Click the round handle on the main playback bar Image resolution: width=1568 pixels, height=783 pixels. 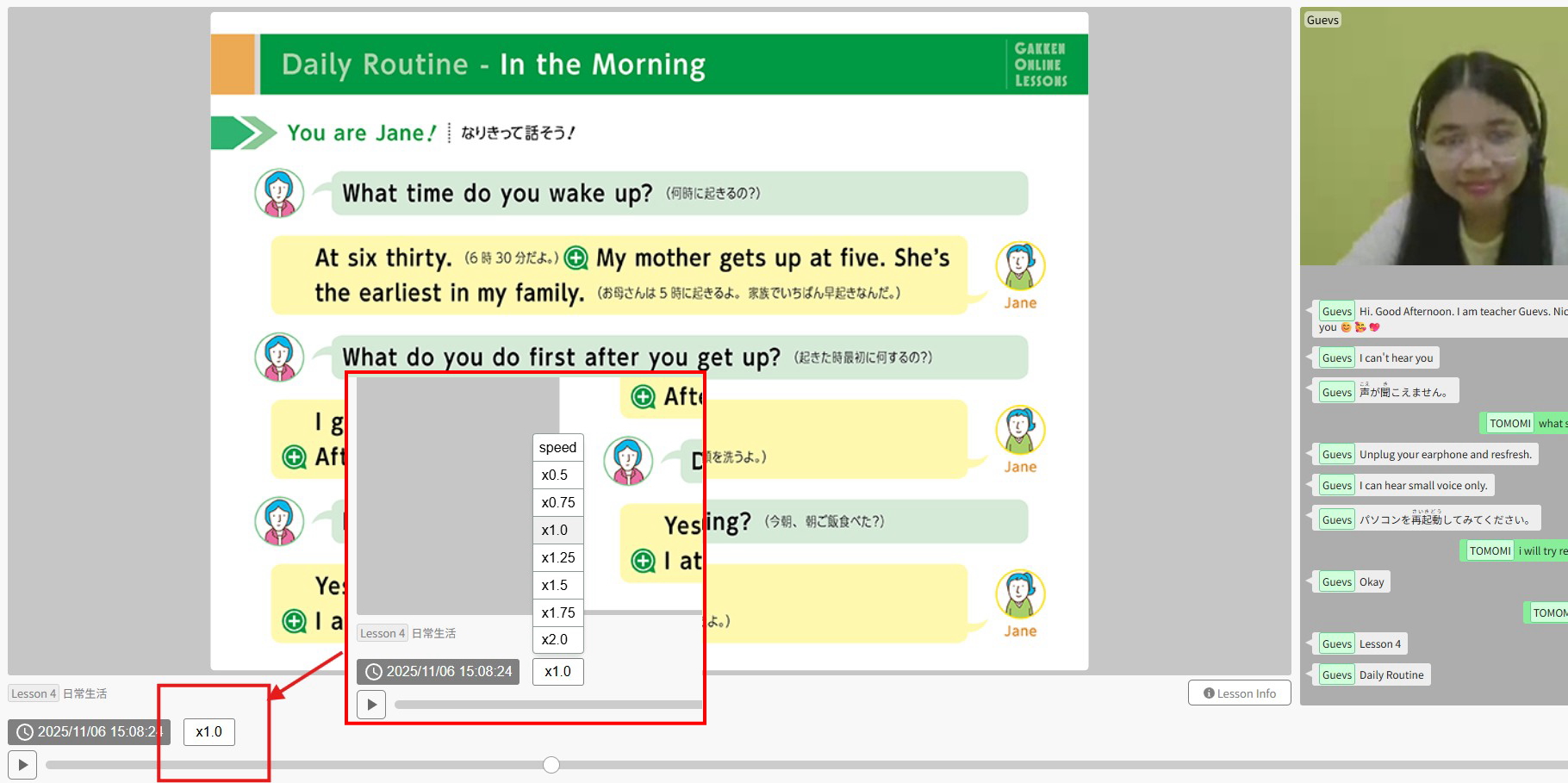point(551,765)
